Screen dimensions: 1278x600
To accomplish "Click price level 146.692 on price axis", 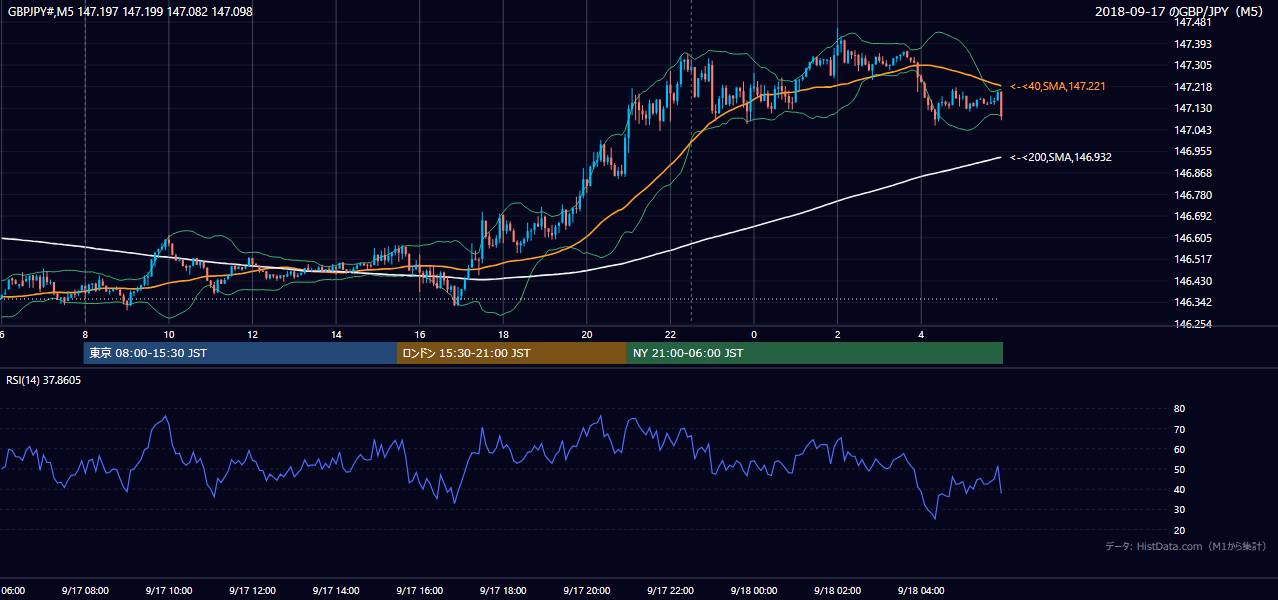I will point(1194,216).
